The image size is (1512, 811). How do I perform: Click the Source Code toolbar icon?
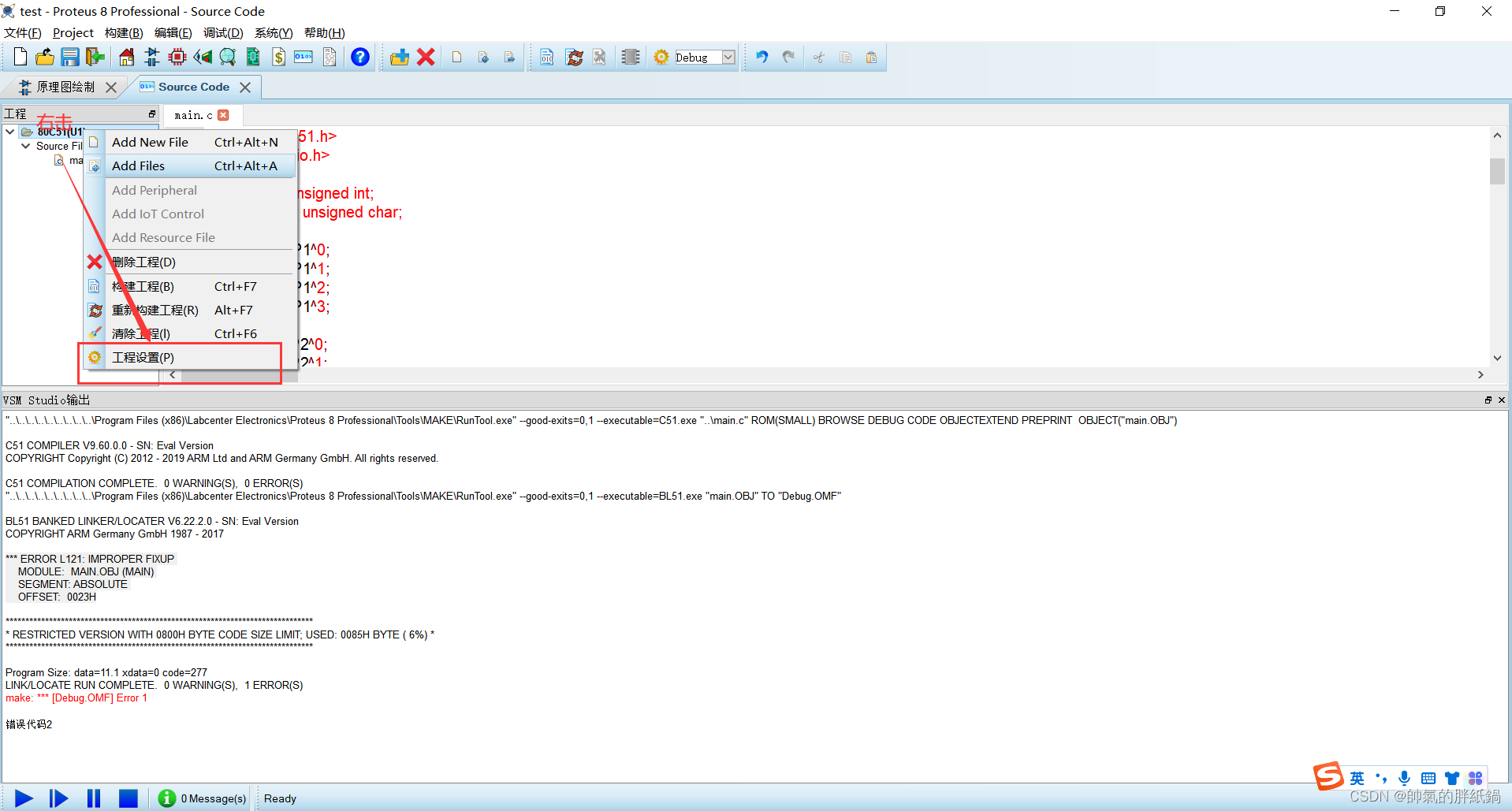pyautogui.click(x=304, y=57)
